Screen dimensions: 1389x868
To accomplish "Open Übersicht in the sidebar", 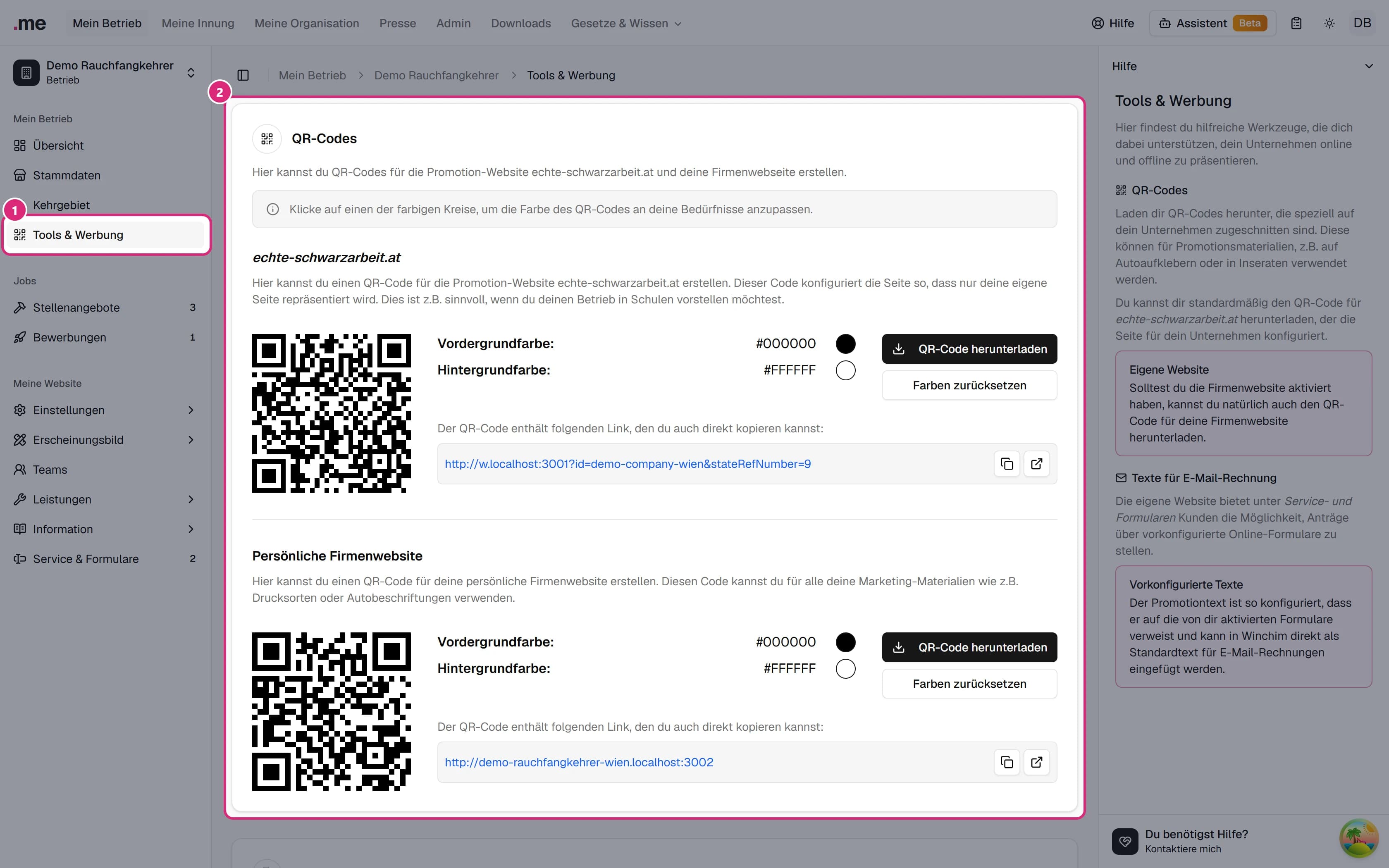I will pyautogui.click(x=105, y=146).
